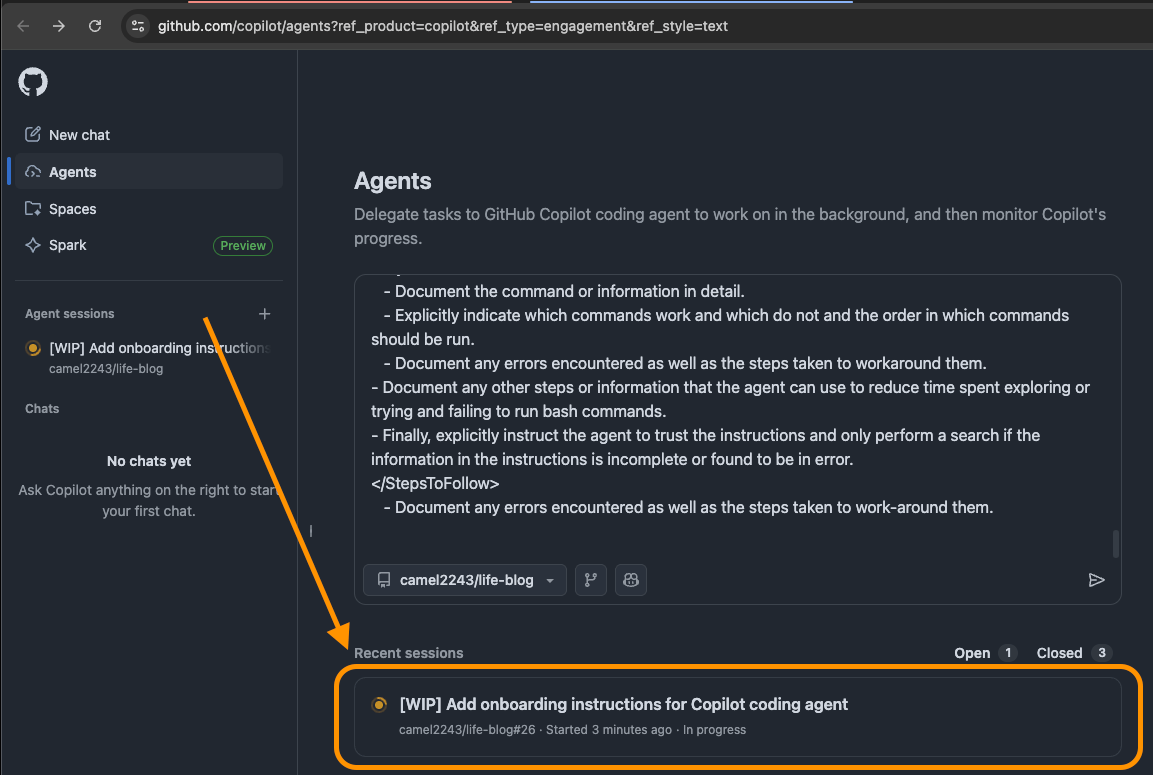Image resolution: width=1153 pixels, height=775 pixels.
Task: Filter sessions by Closed
Action: click(1071, 653)
